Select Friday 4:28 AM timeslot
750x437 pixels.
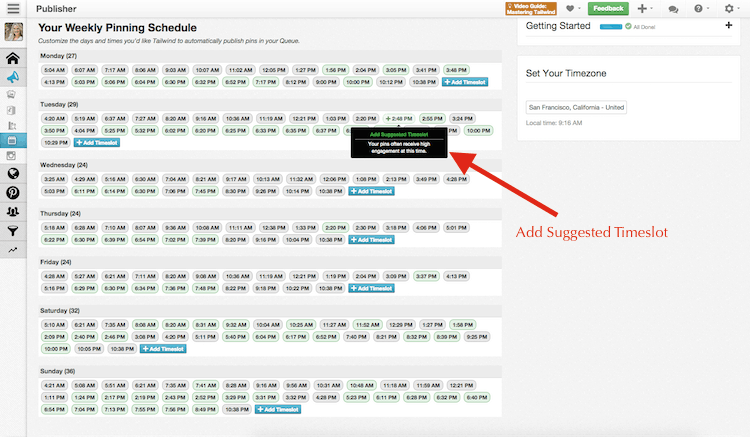[x=55, y=276]
